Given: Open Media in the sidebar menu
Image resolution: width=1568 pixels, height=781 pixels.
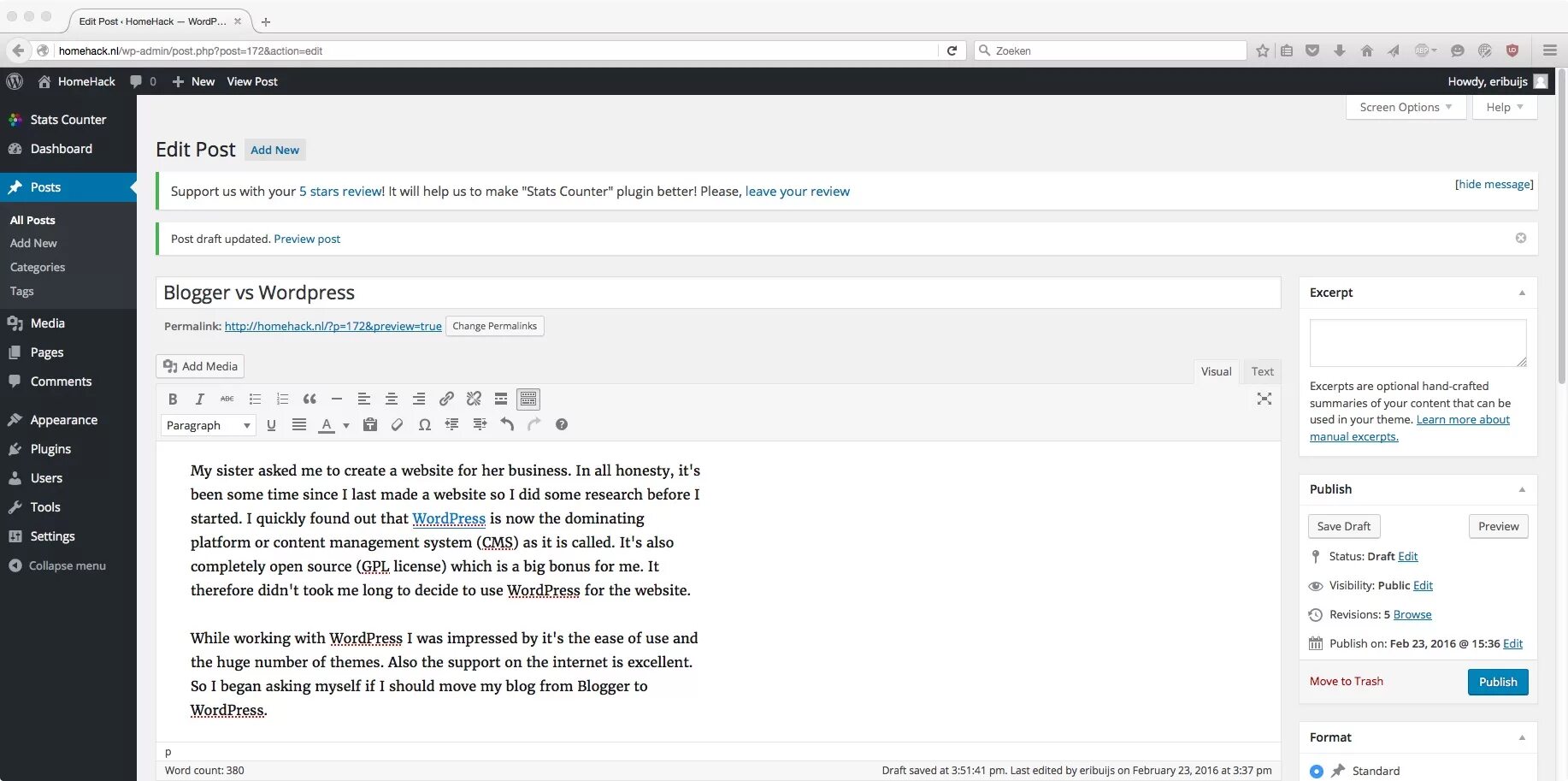Looking at the screenshot, I should [68, 323].
